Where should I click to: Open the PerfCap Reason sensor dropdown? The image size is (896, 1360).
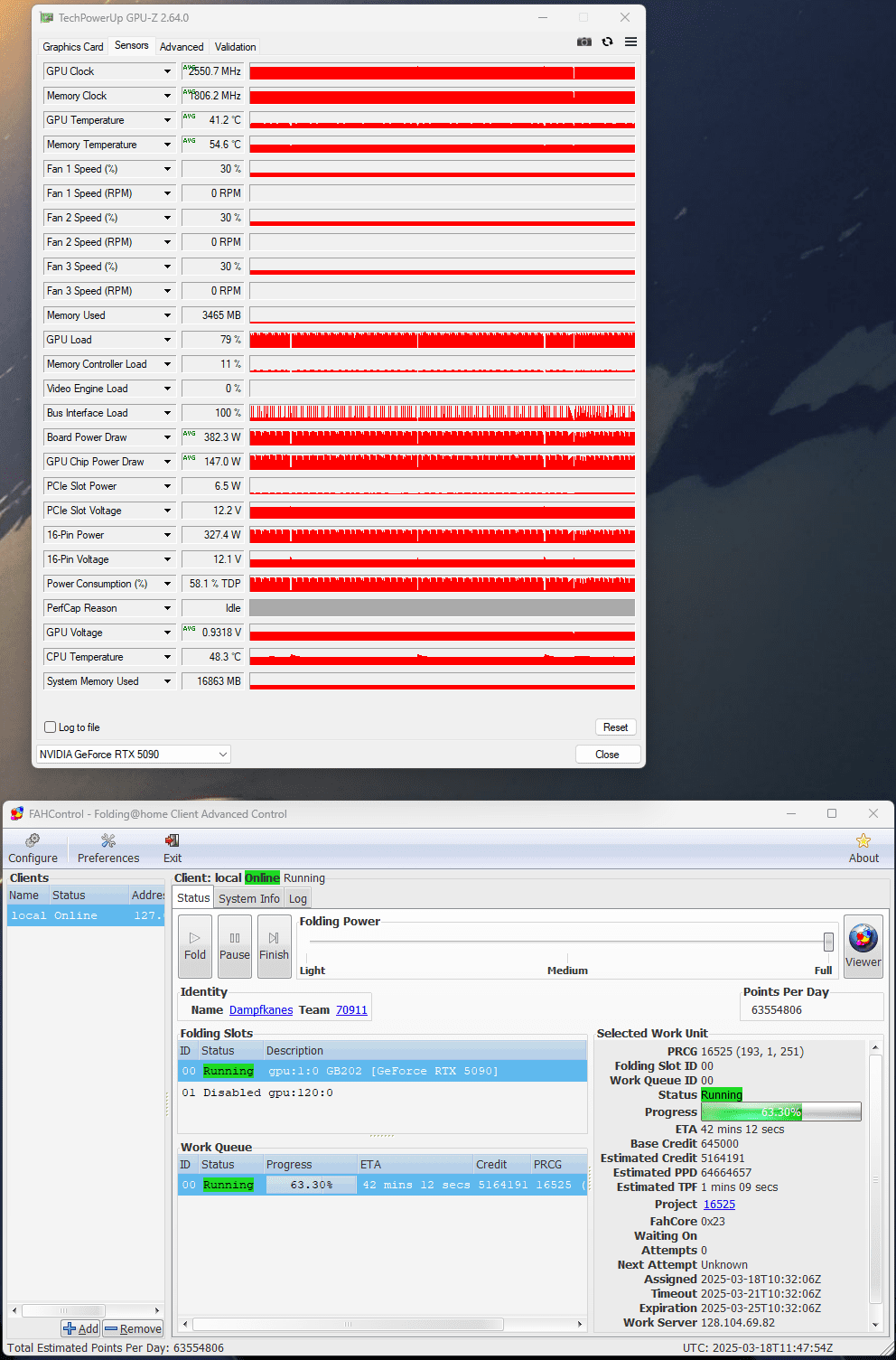167,608
